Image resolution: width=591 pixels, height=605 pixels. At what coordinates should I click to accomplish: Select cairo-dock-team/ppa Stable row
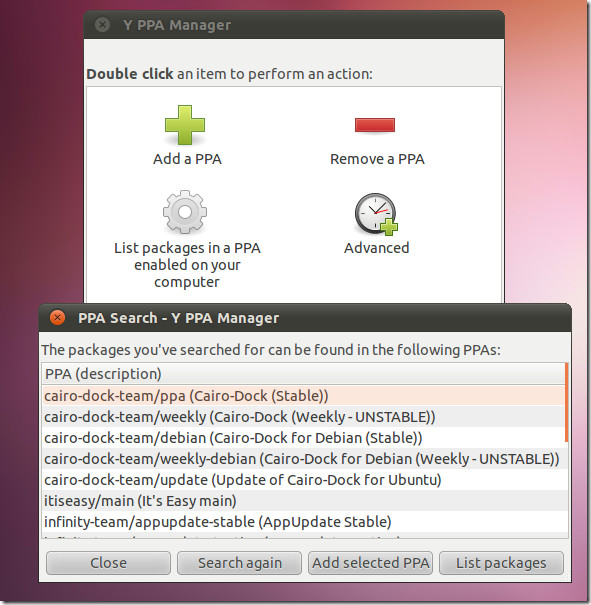click(x=303, y=396)
